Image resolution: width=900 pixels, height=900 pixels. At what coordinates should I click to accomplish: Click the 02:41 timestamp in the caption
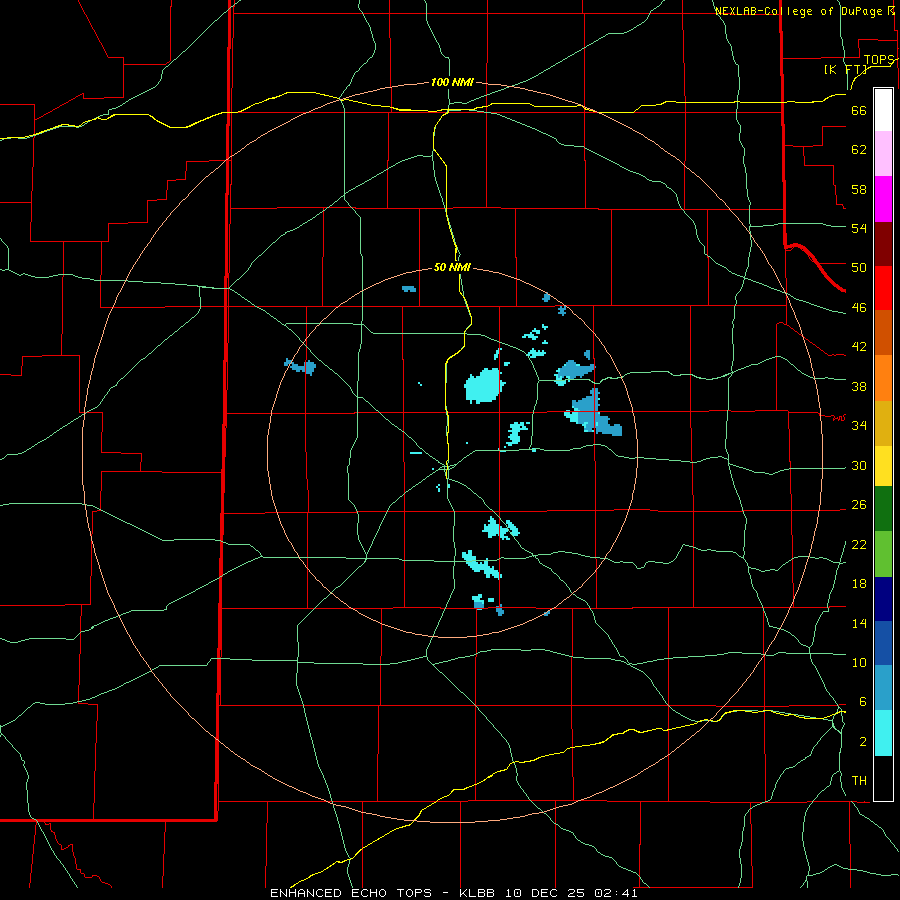tap(616, 893)
